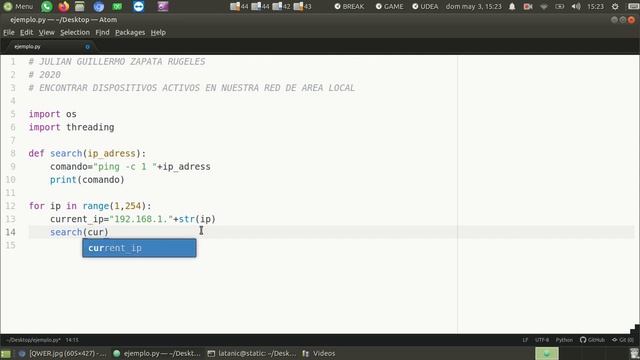Switch to the QWER.jpg image window
Viewport: 640px width, 360px height.
point(62,353)
